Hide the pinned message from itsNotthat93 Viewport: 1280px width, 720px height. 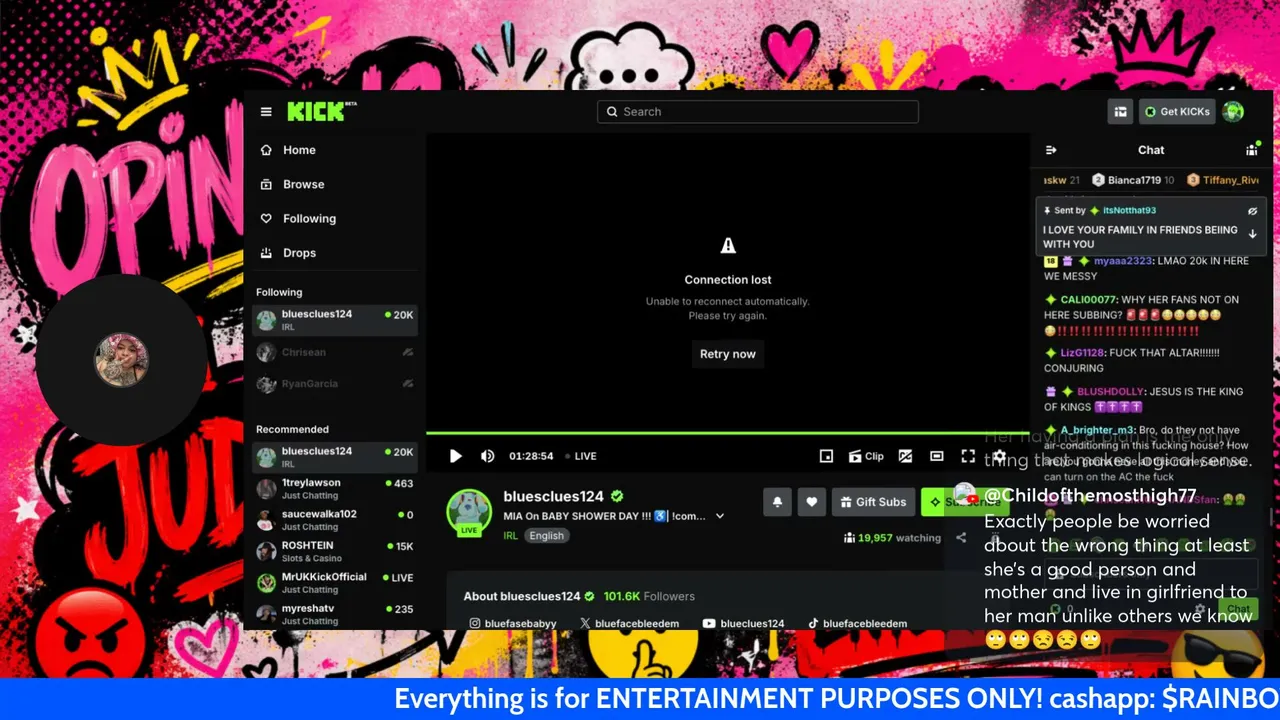tap(1252, 211)
